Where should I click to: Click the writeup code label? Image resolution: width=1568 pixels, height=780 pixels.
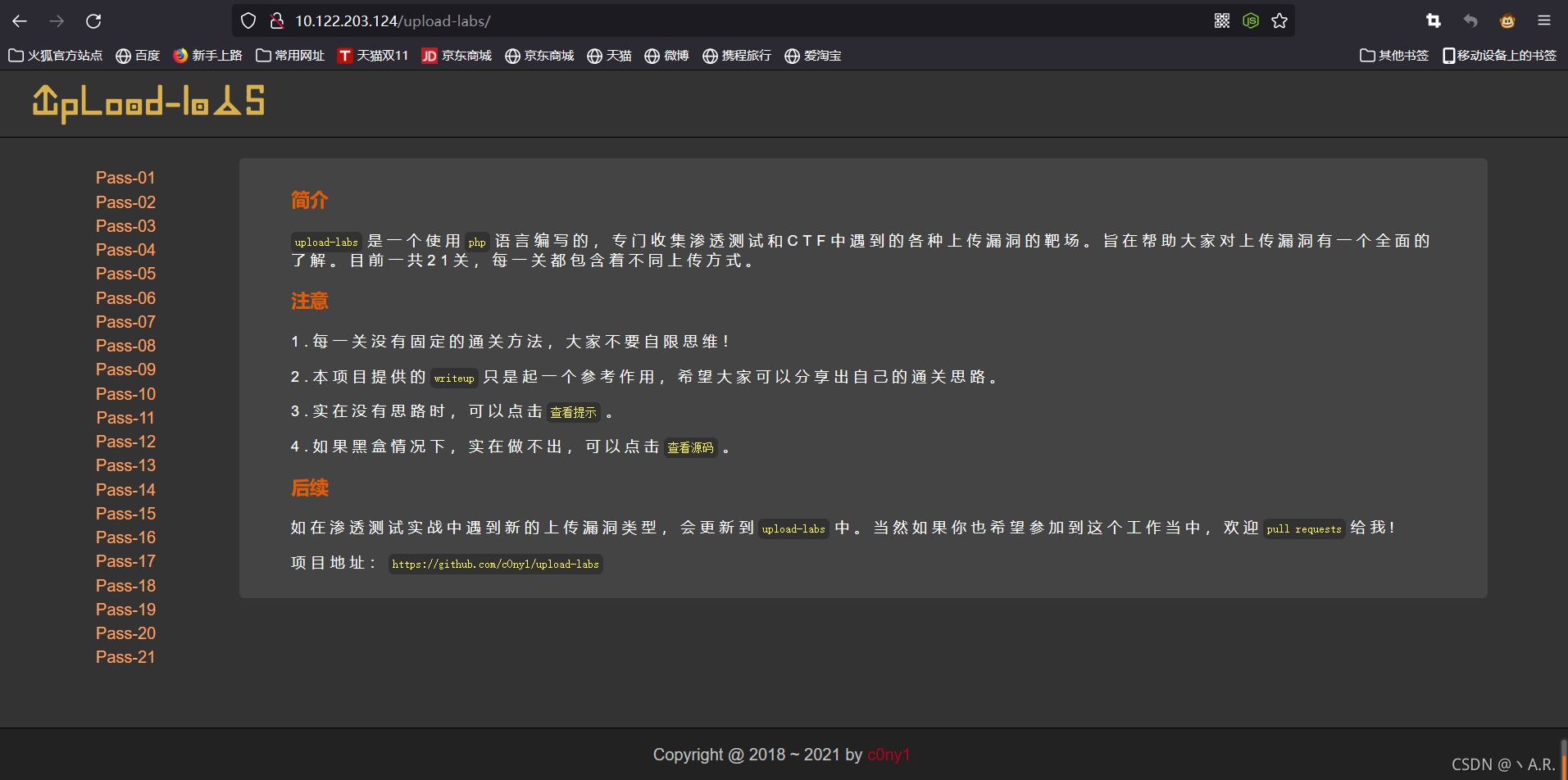(x=454, y=378)
